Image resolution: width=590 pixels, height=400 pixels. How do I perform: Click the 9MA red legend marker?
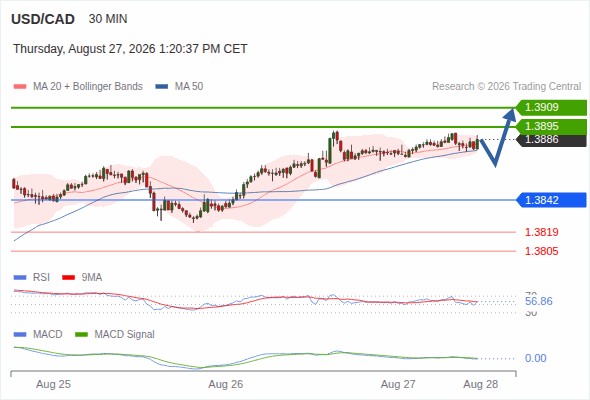(68, 278)
